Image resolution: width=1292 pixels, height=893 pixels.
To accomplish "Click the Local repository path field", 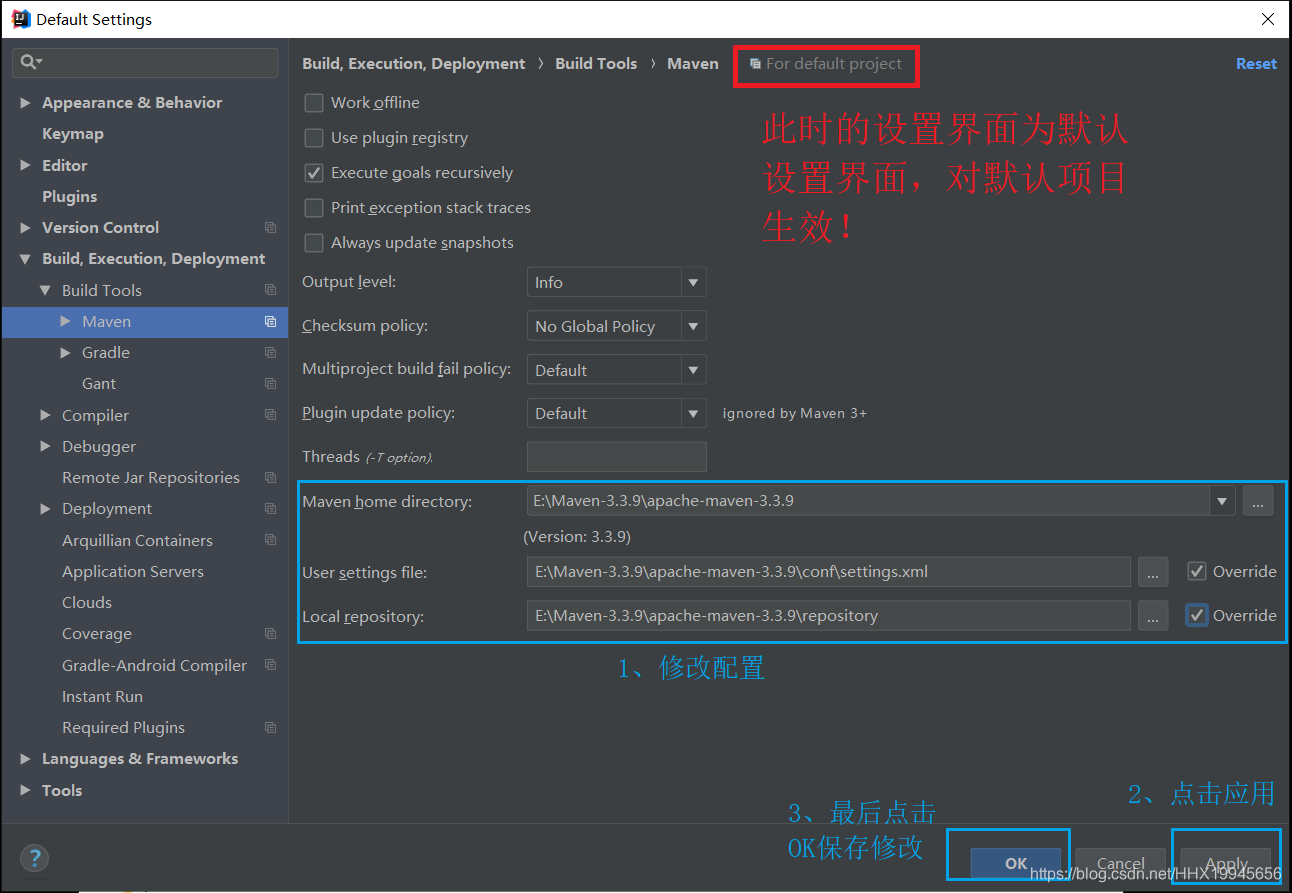I will 828,616.
